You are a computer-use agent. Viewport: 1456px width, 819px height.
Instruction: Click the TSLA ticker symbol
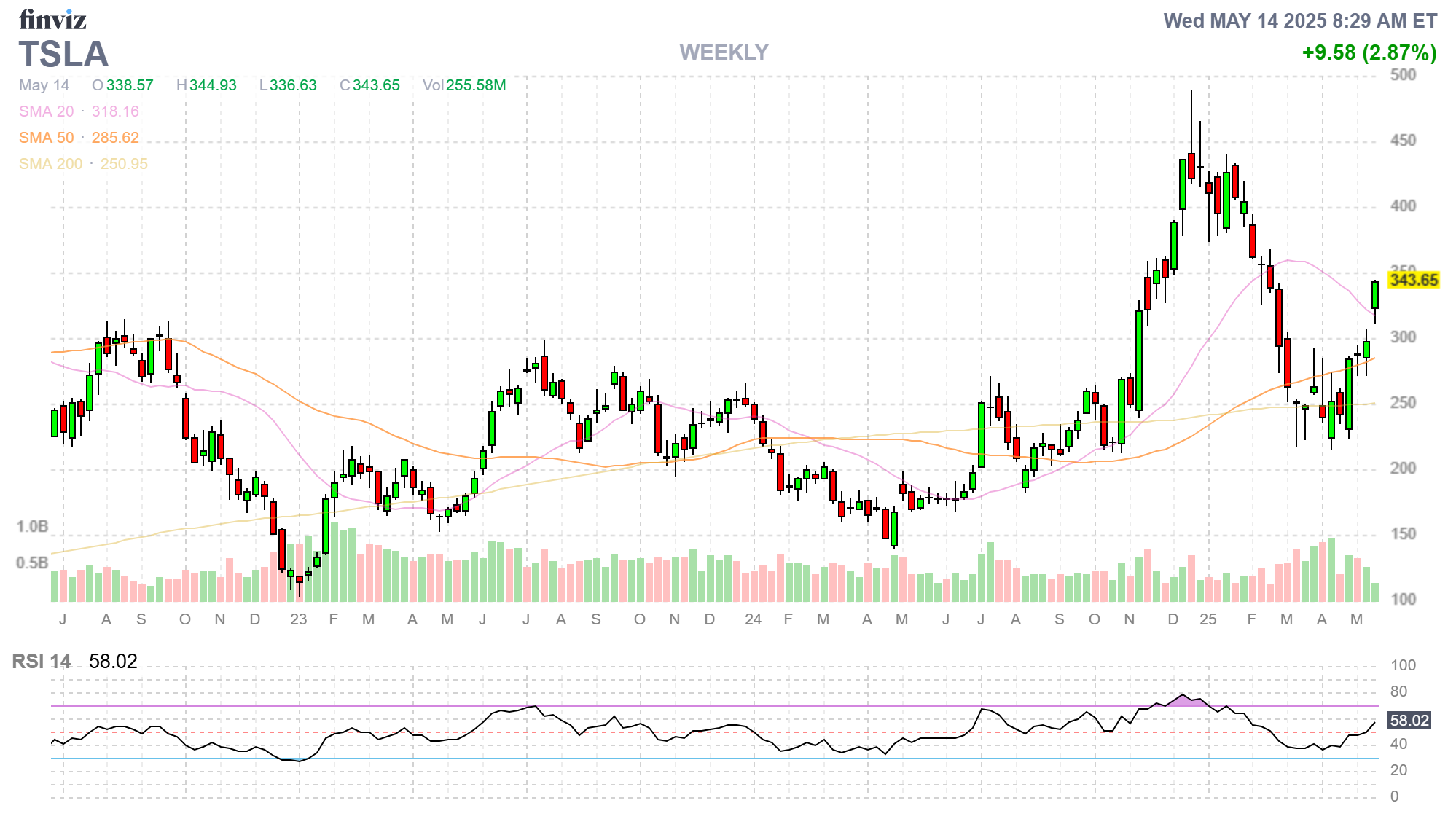tap(63, 55)
